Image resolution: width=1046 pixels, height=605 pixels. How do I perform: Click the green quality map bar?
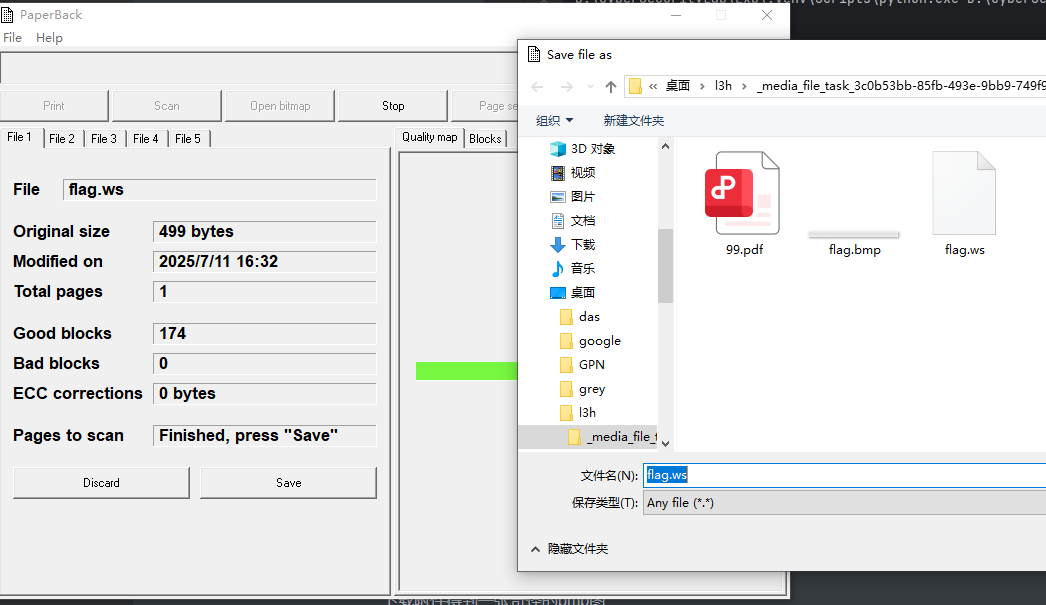pos(466,371)
